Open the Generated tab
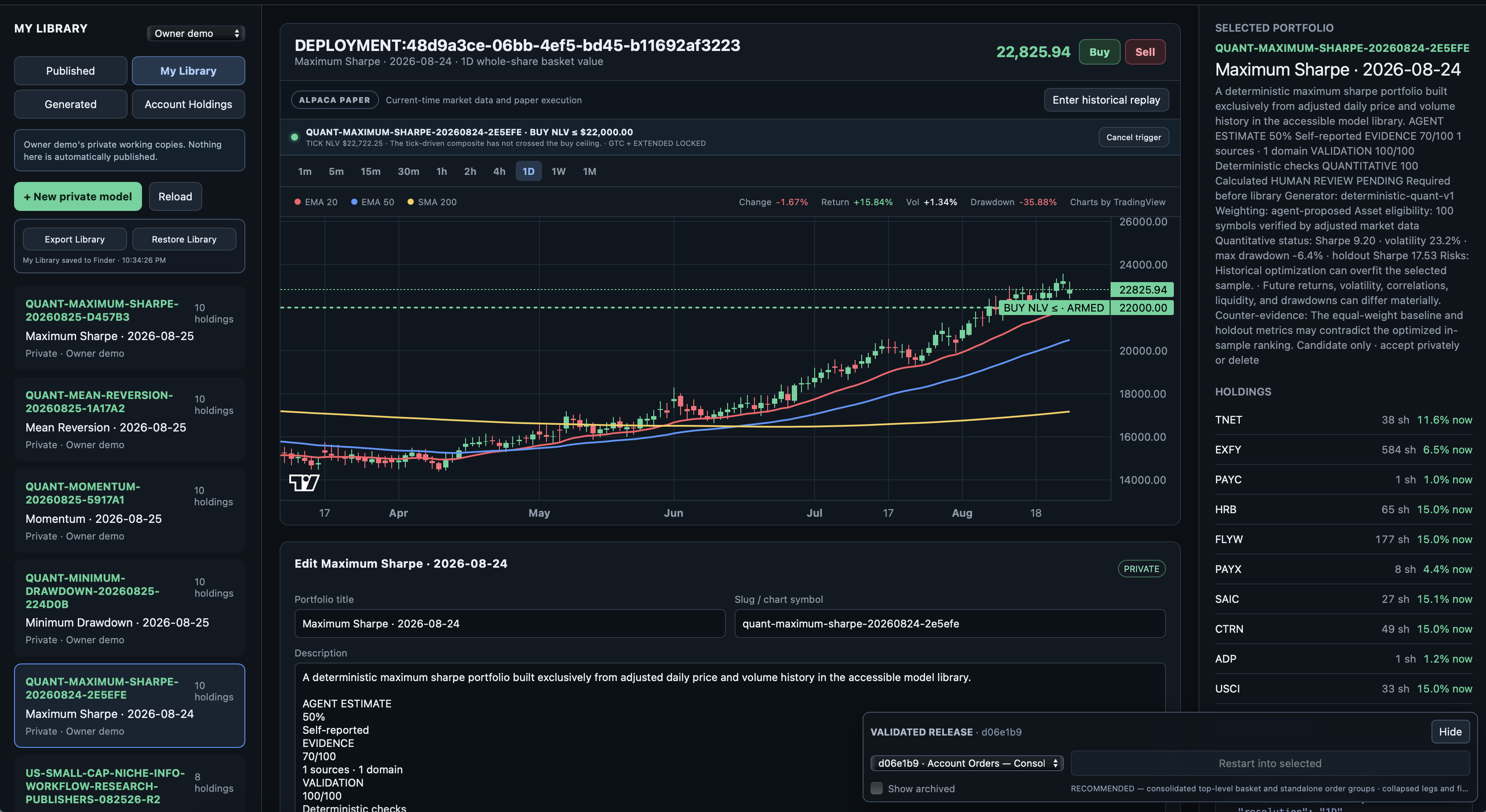 tap(70, 104)
